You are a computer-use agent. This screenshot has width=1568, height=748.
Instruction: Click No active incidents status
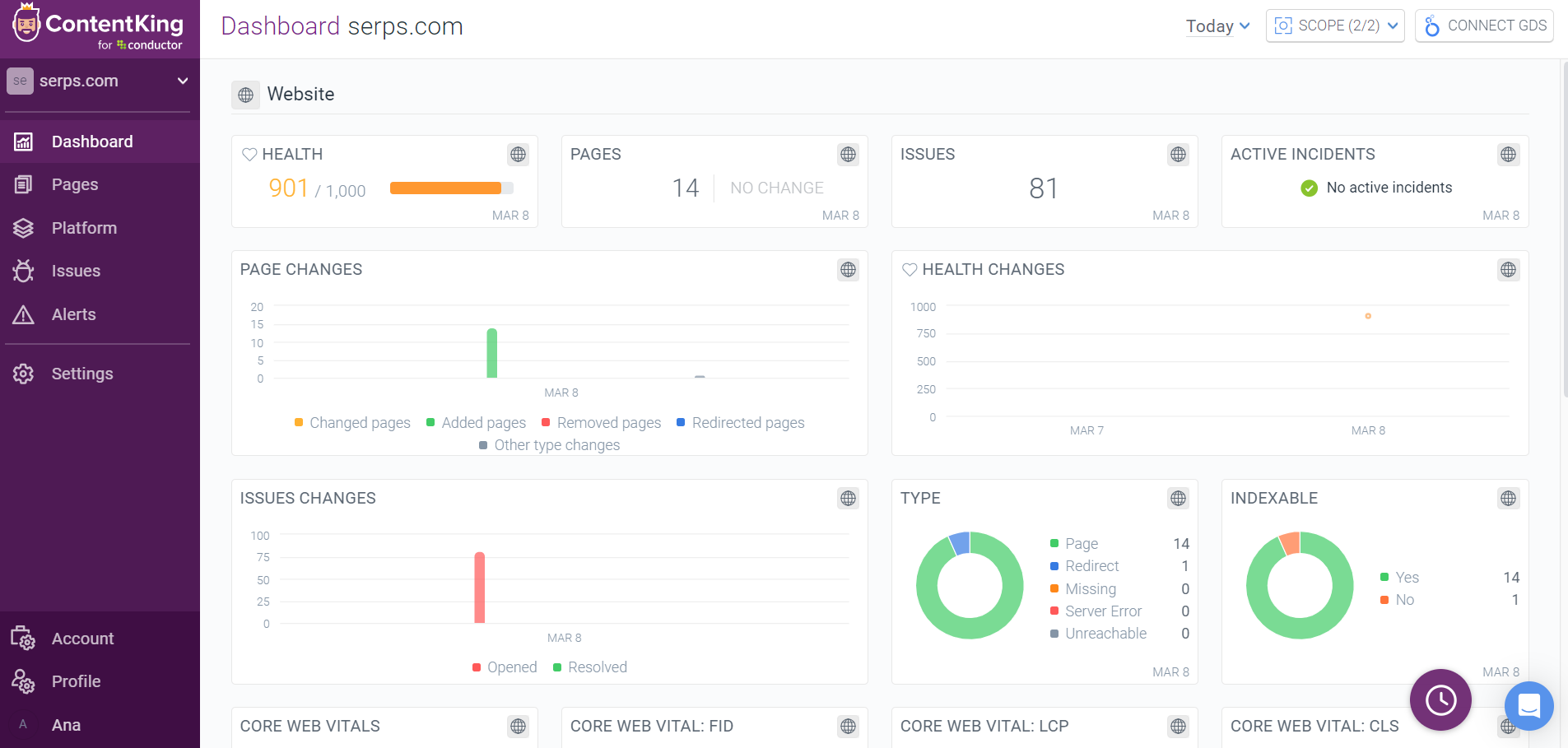click(x=1376, y=188)
